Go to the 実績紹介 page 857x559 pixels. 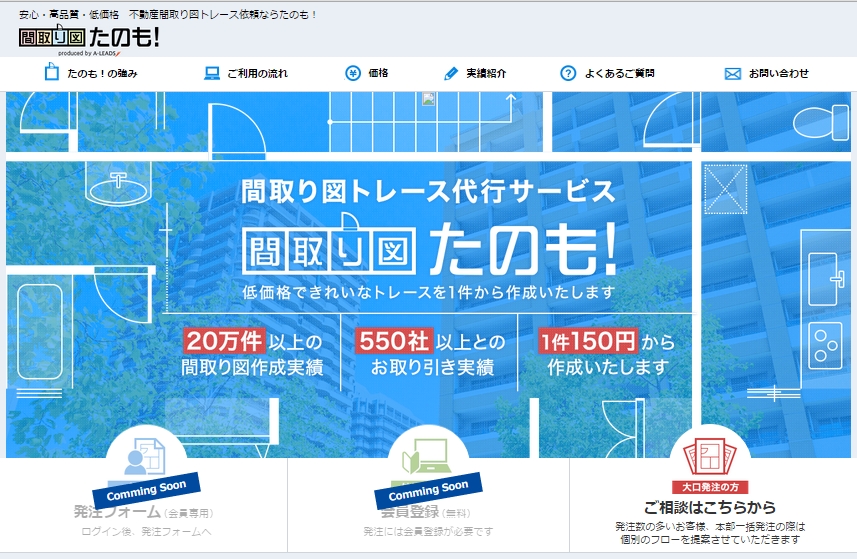(486, 73)
